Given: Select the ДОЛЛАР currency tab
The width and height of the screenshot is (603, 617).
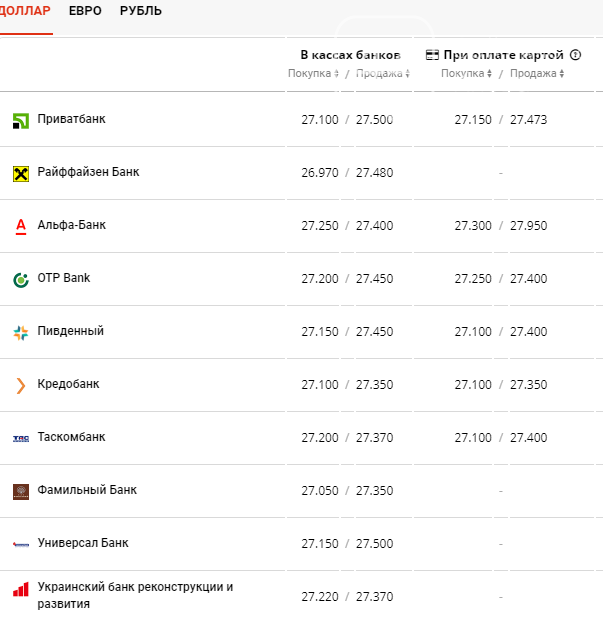Looking at the screenshot, I should pos(25,11).
